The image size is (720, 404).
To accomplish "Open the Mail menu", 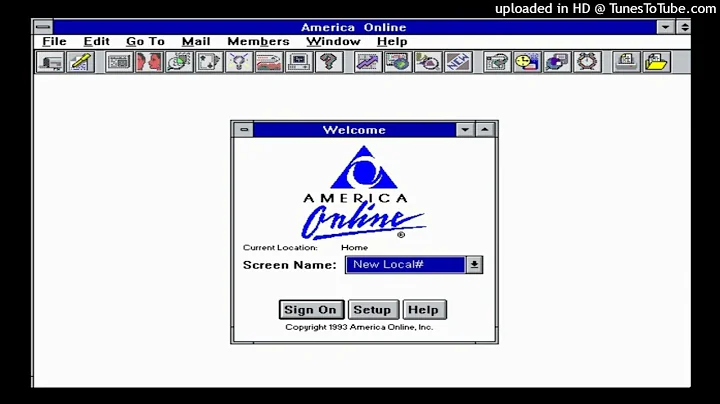I will tap(196, 41).
